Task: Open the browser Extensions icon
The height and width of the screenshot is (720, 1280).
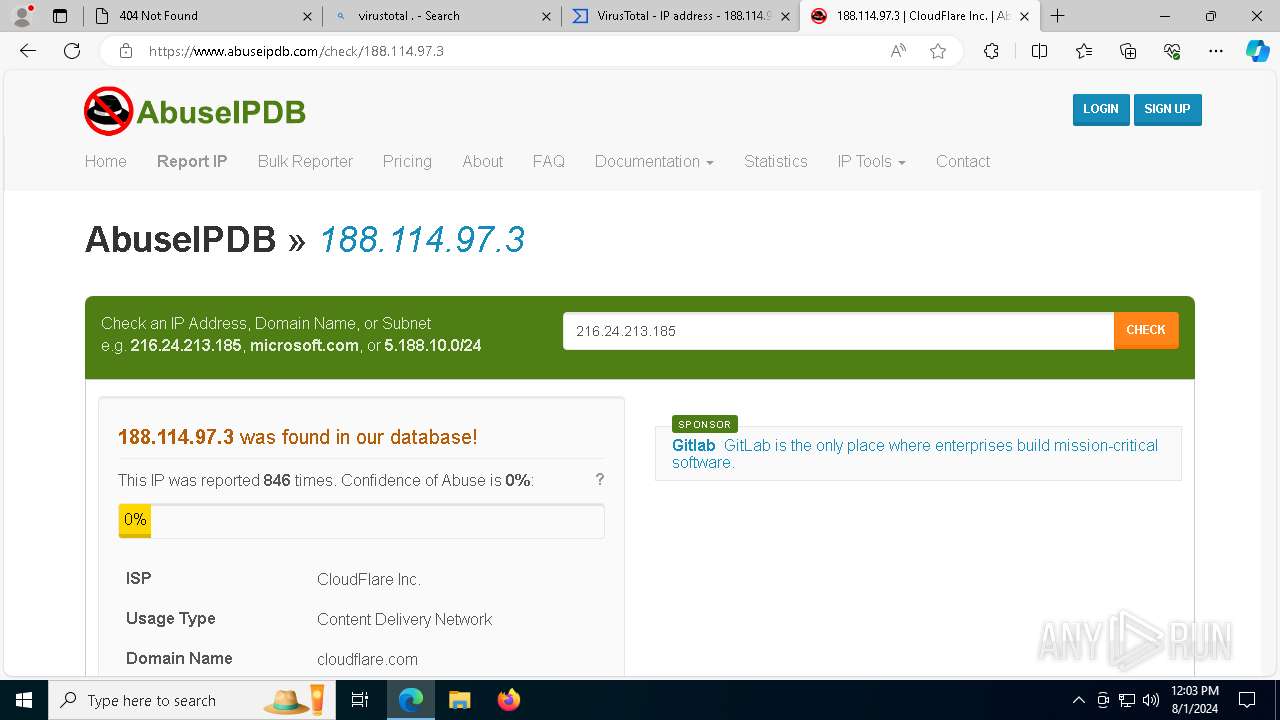Action: pos(991,51)
